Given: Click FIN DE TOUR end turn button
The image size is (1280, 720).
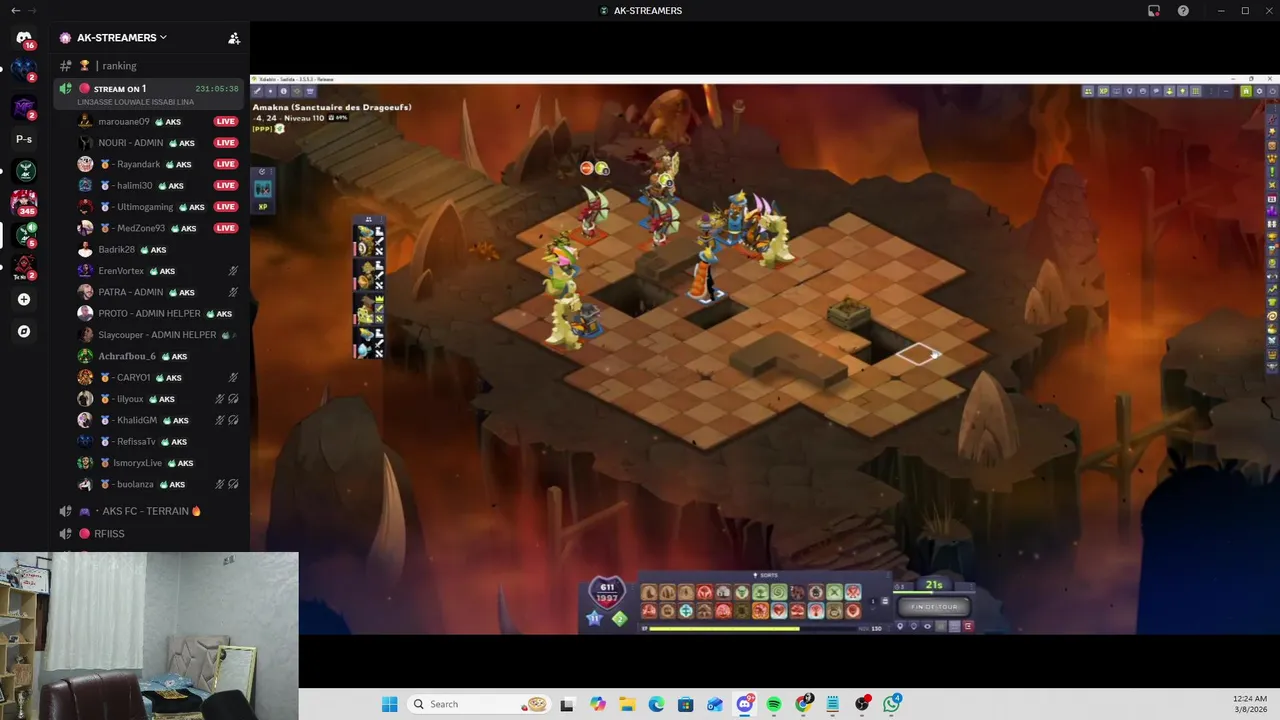Looking at the screenshot, I should (934, 607).
